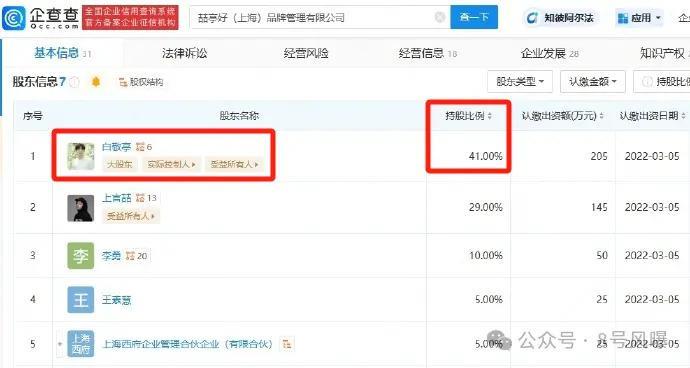Open 白敬亭's avatar photo
This screenshot has height=368, width=690.
point(81,156)
